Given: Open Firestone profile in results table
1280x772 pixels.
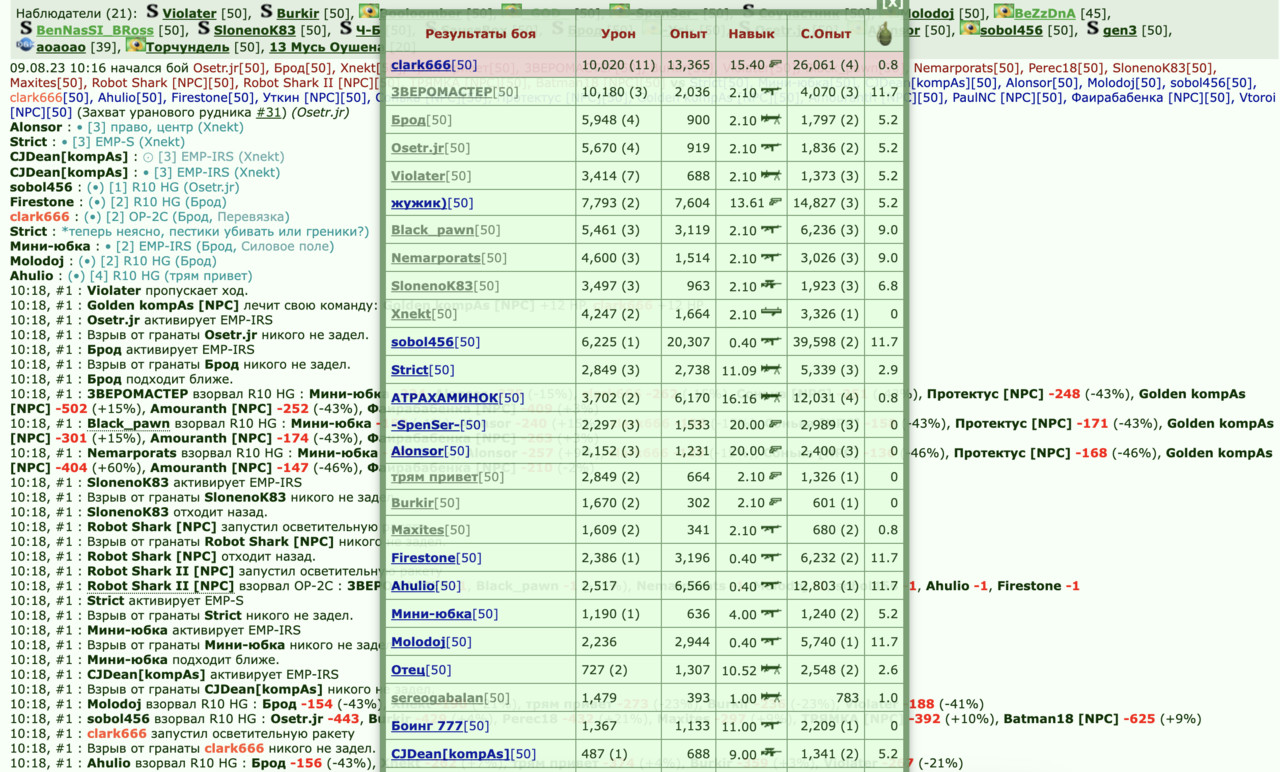Looking at the screenshot, I should coord(423,558).
